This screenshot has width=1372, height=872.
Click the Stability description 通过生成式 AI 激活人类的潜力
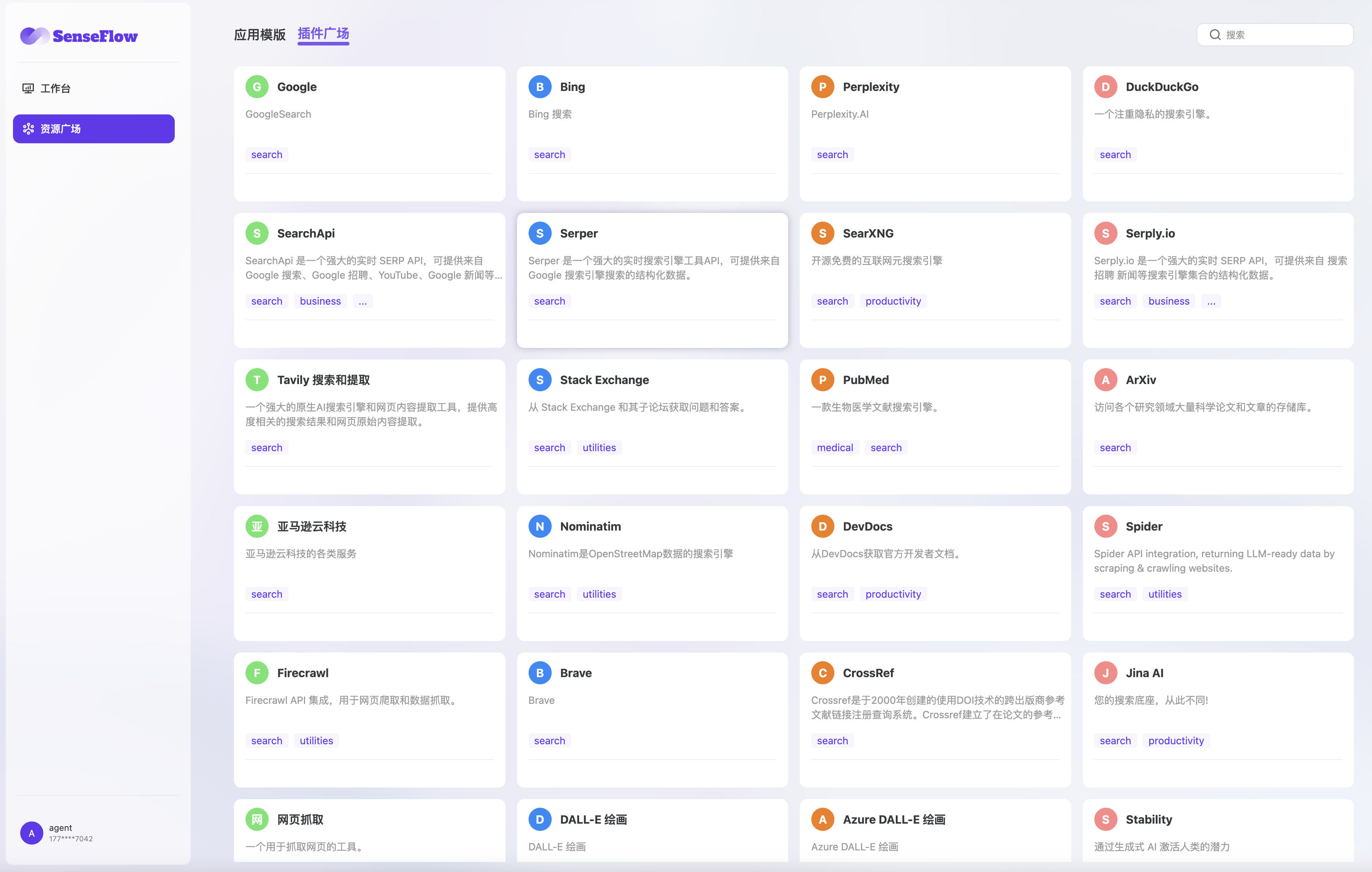pos(1162,846)
